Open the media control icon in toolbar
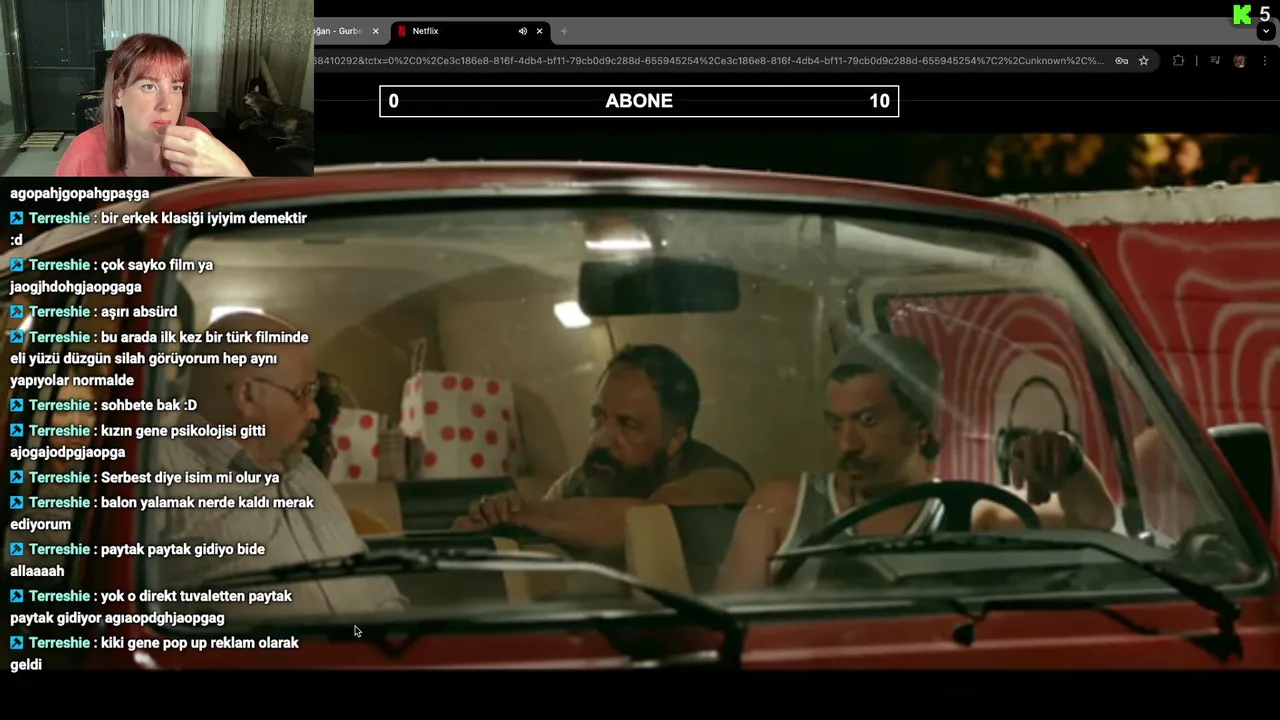Viewport: 1280px width, 720px height. [1215, 61]
